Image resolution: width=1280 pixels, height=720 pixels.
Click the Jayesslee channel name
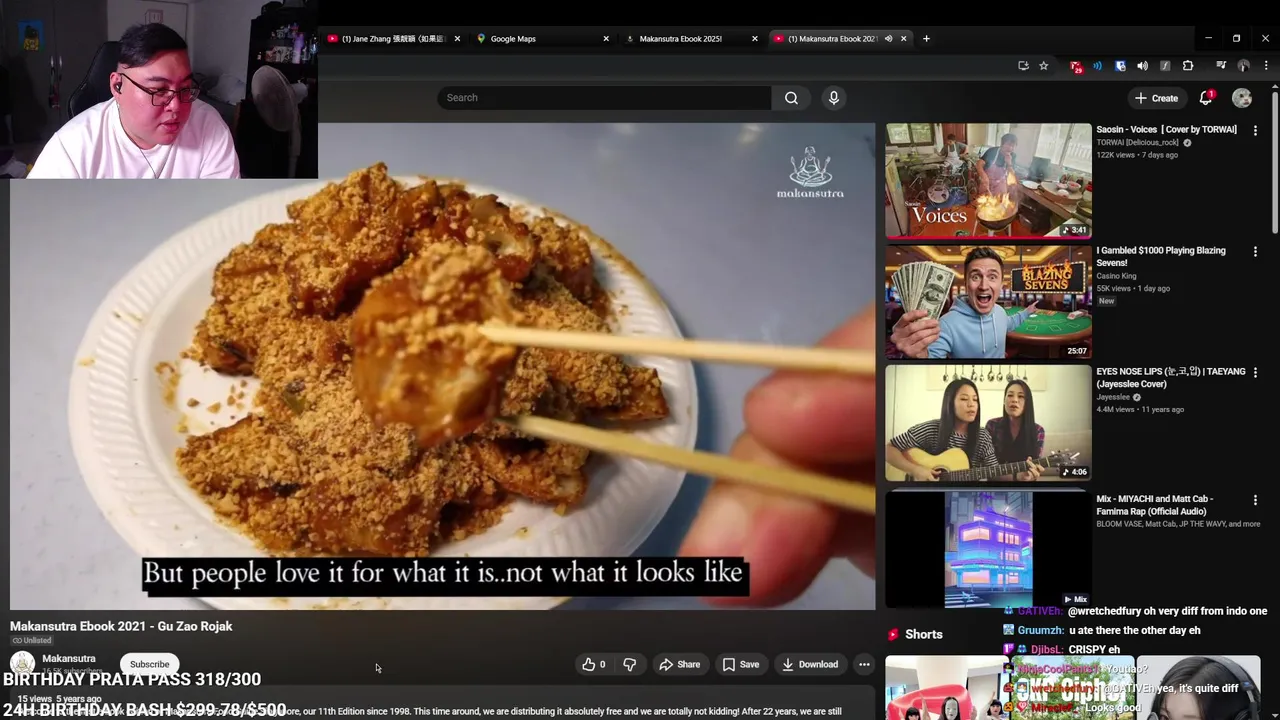[x=1113, y=397]
